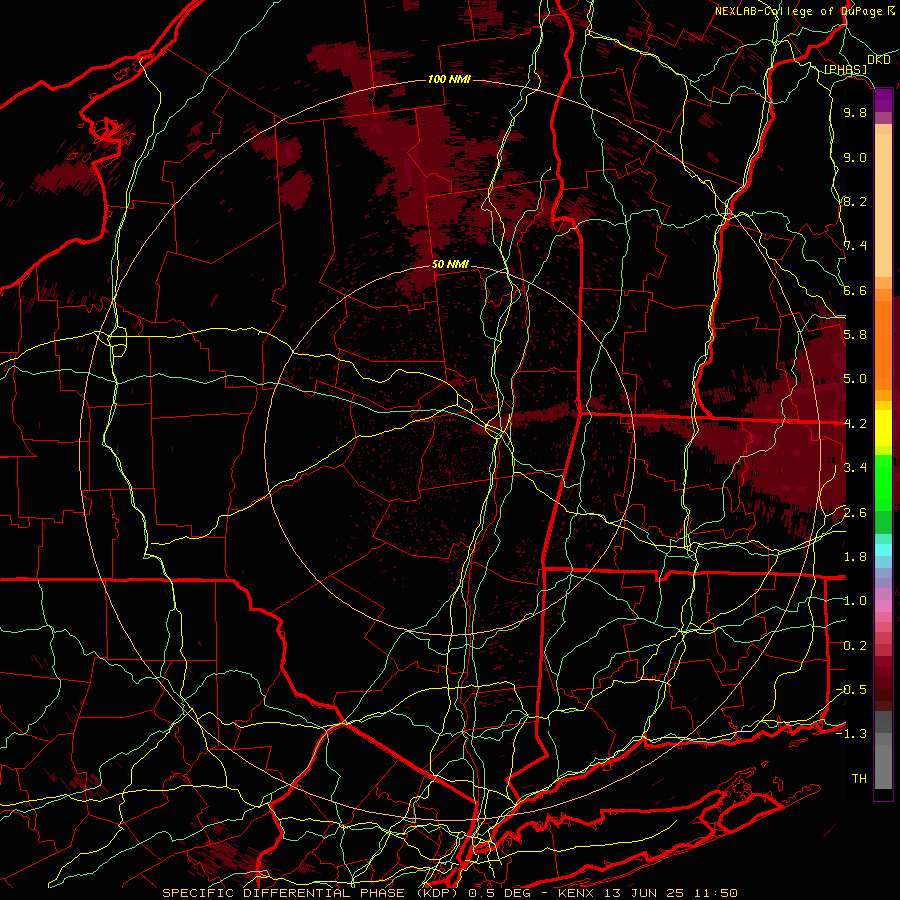Select the [PHAS] unit label above the scale
The height and width of the screenshot is (900, 900).
click(845, 70)
